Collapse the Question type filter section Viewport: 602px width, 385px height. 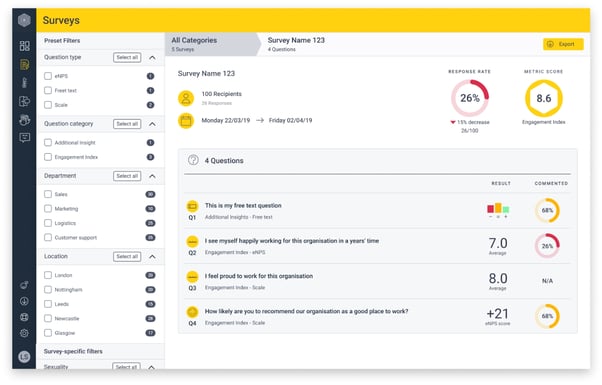[x=152, y=58]
